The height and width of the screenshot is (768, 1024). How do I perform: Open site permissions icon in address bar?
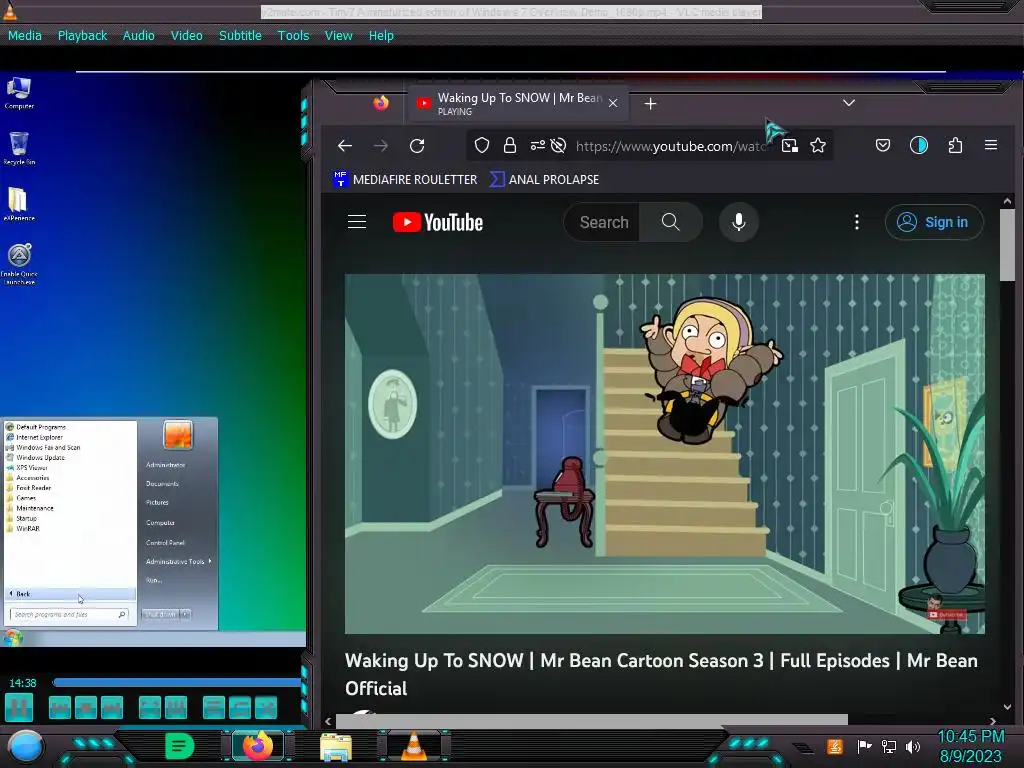[x=537, y=146]
